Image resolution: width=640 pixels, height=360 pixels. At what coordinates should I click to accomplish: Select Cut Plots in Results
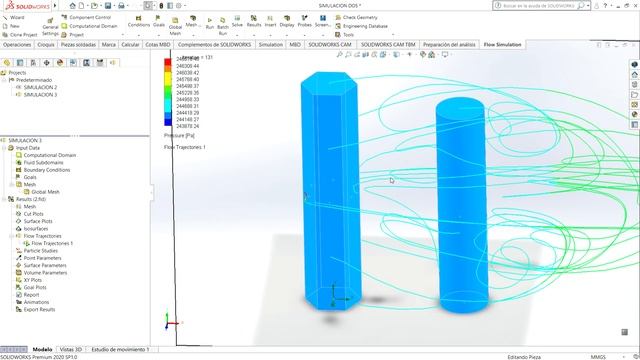click(29, 214)
